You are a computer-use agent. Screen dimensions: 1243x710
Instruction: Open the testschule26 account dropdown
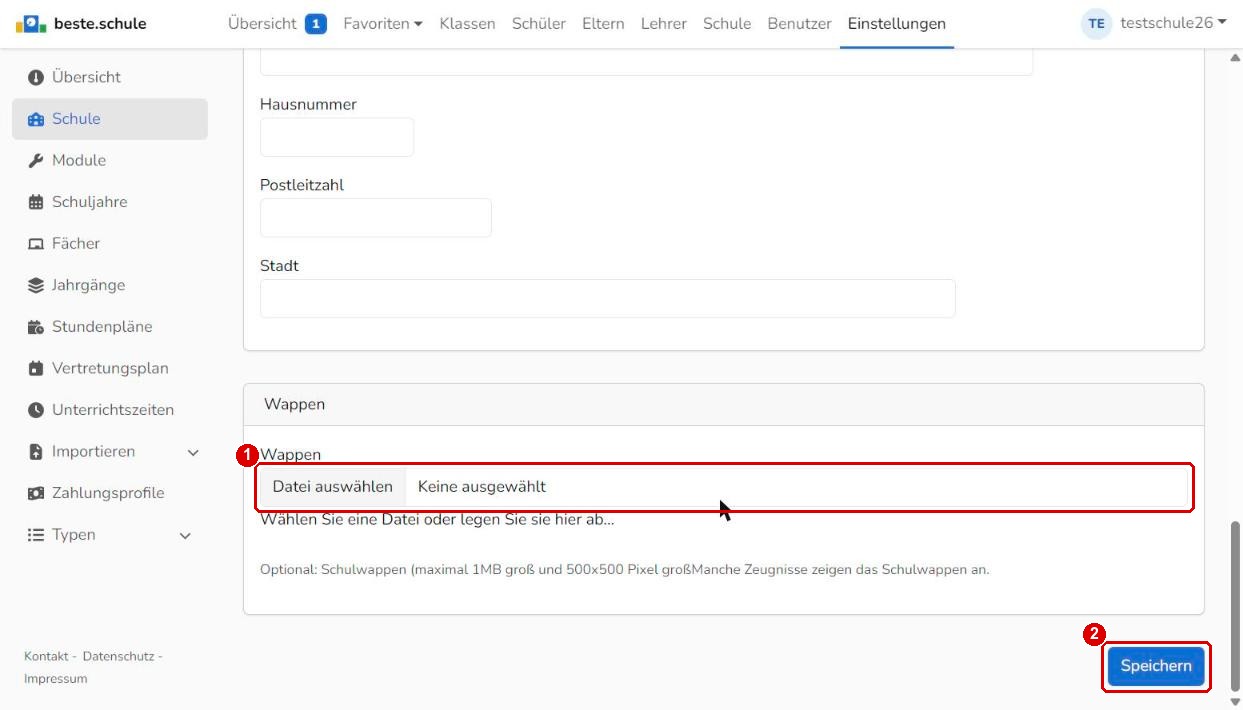tap(1173, 23)
